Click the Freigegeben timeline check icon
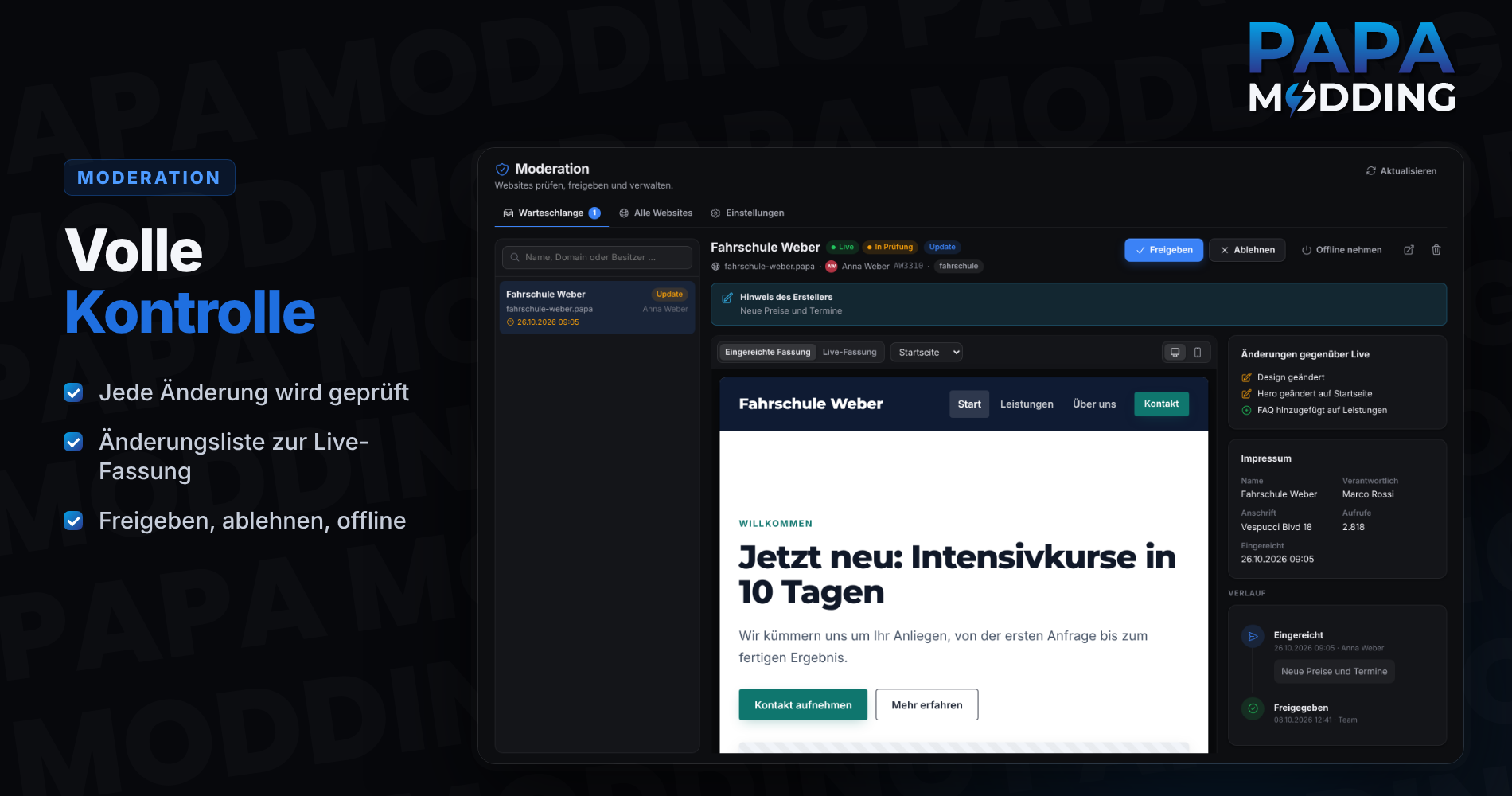The width and height of the screenshot is (1512, 796). [x=1253, y=708]
